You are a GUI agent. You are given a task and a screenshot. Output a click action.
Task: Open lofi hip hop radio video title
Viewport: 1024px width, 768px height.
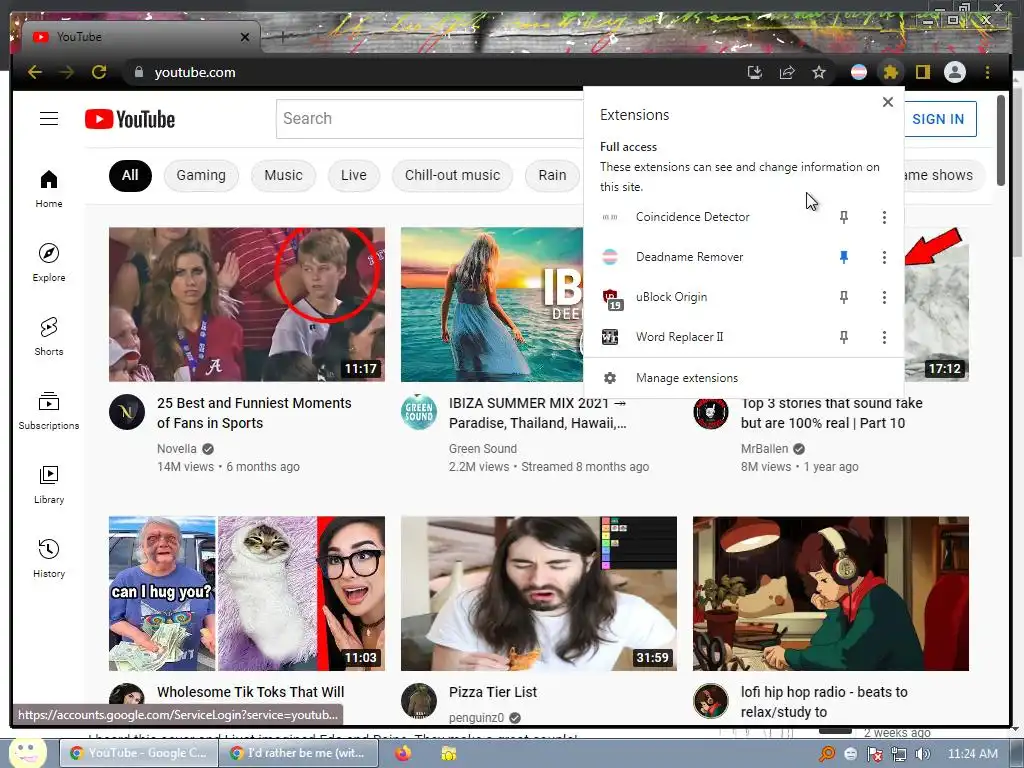coord(824,702)
